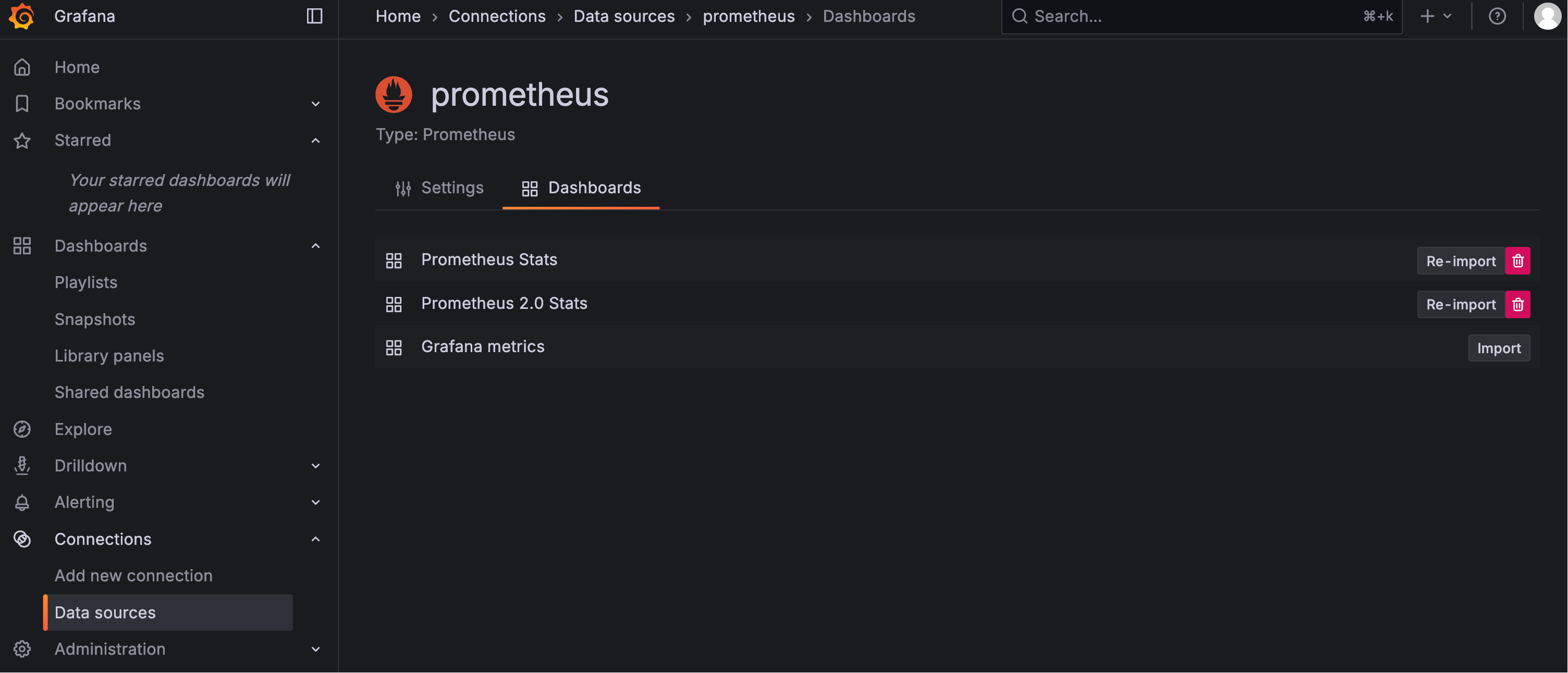The height and width of the screenshot is (673, 1568).
Task: Click the Grafana logo icon
Action: [x=21, y=17]
